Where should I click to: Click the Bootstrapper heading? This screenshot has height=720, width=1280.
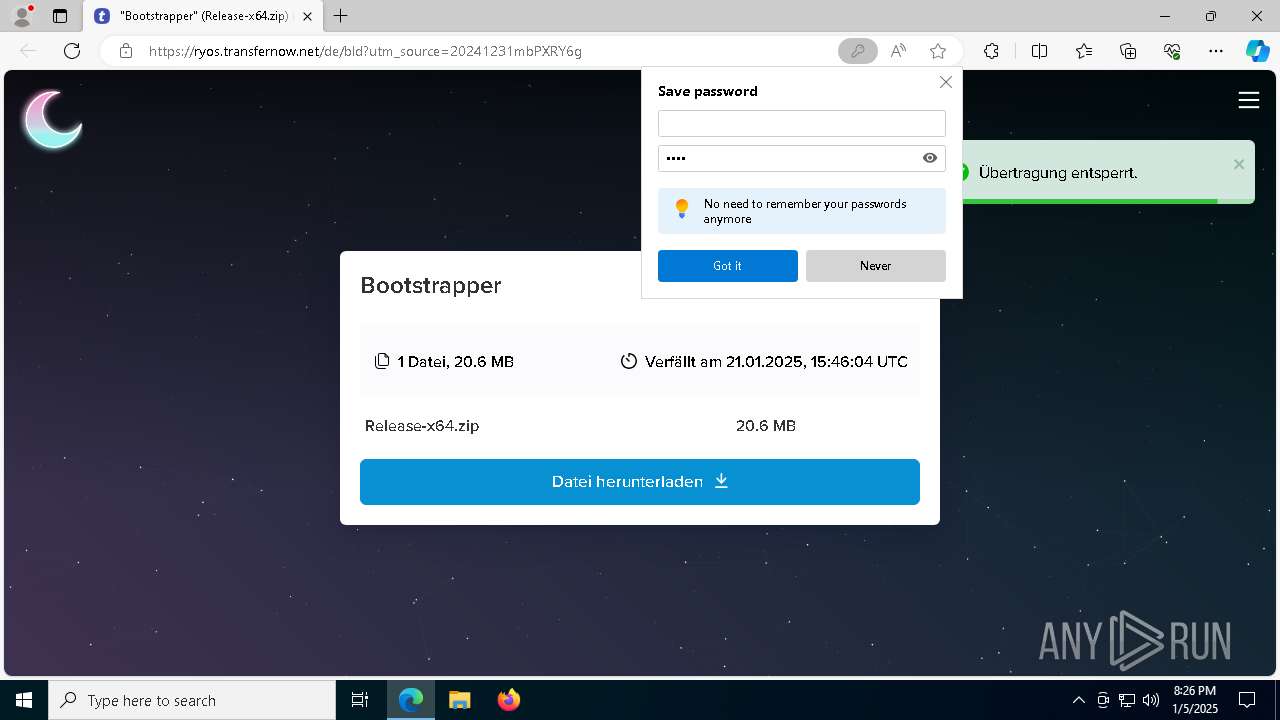click(x=431, y=286)
